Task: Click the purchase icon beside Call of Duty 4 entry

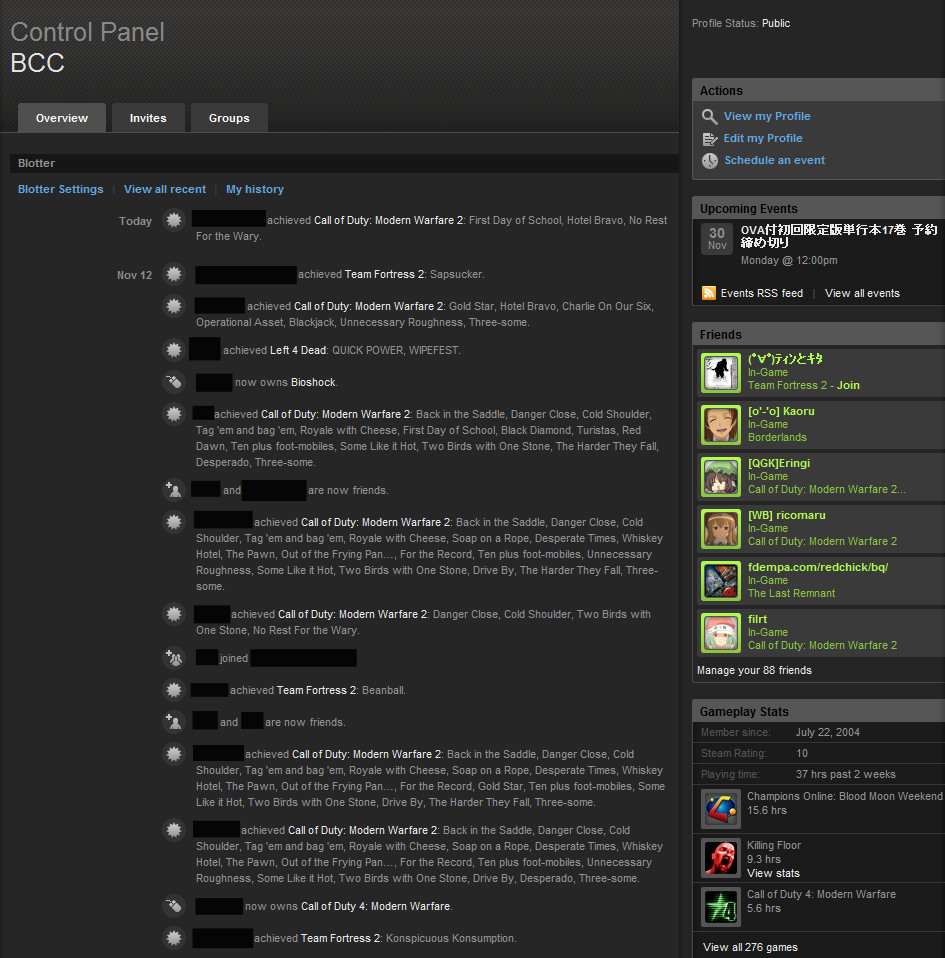Action: (174, 905)
